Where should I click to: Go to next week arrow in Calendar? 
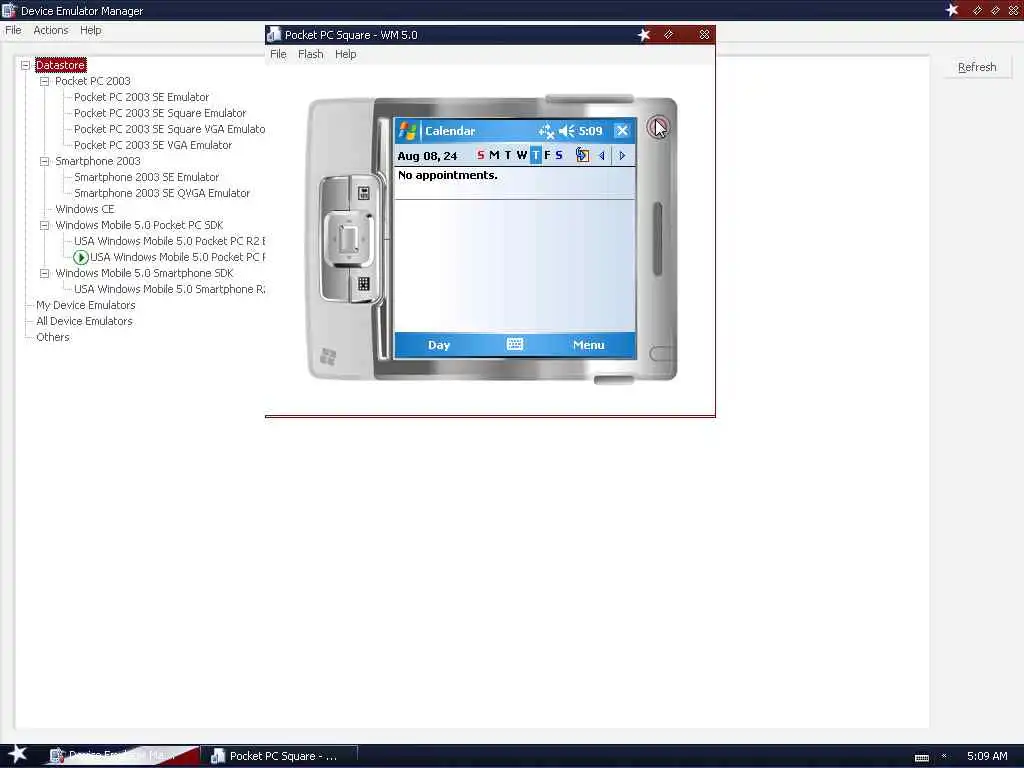tap(622, 155)
